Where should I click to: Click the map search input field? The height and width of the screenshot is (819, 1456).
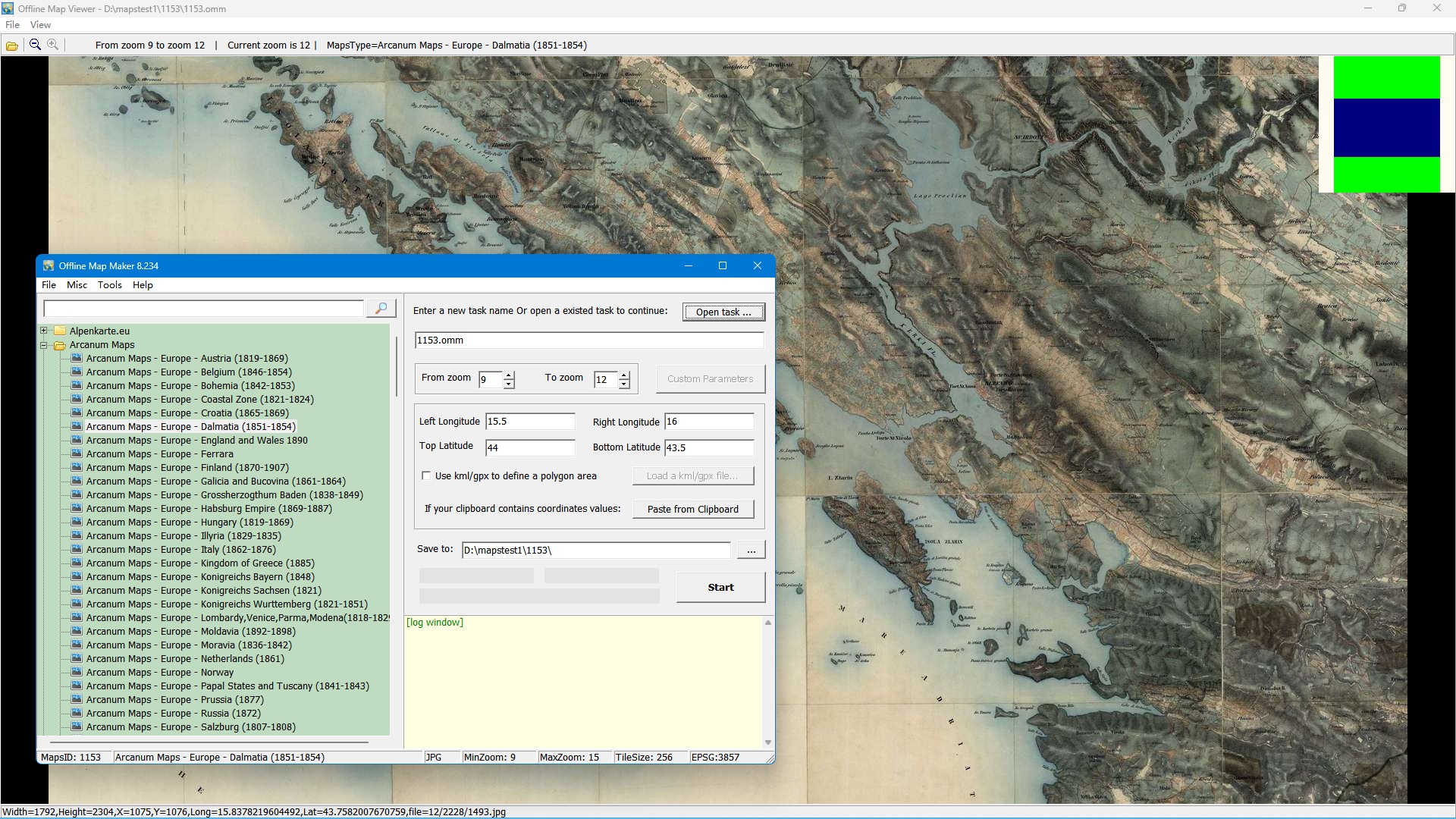[x=204, y=308]
